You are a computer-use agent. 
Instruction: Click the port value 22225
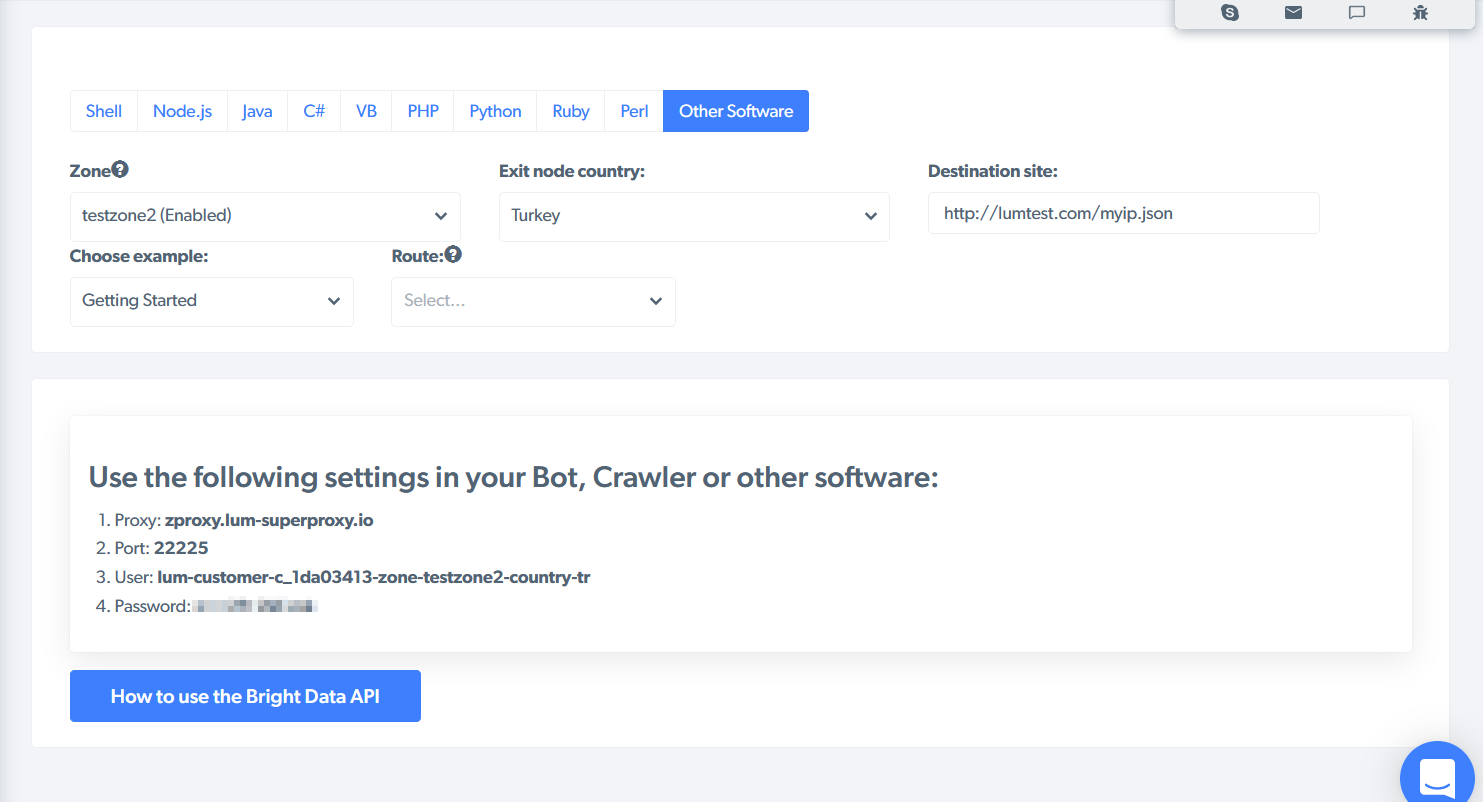pos(181,548)
